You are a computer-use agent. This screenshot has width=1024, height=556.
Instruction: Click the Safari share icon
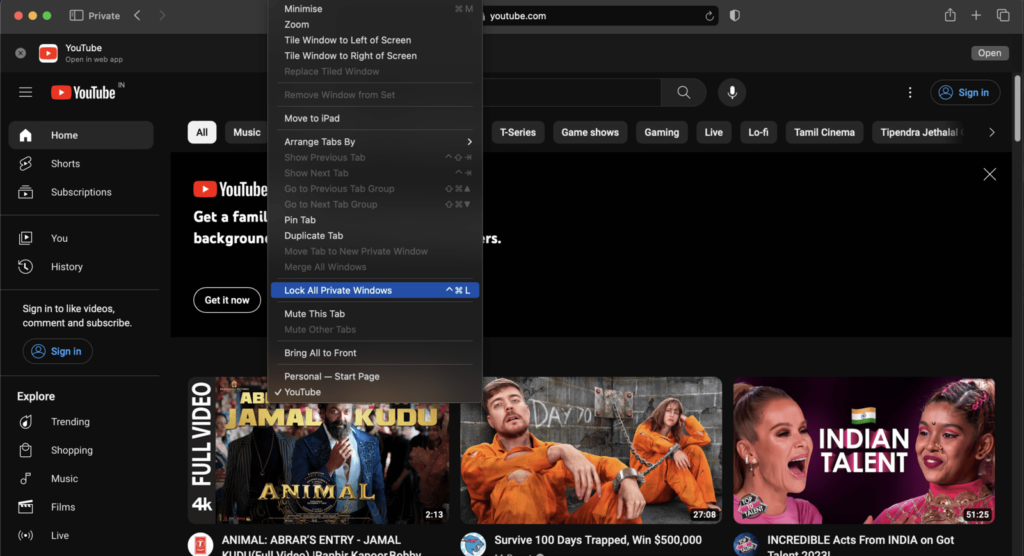pyautogui.click(x=950, y=16)
